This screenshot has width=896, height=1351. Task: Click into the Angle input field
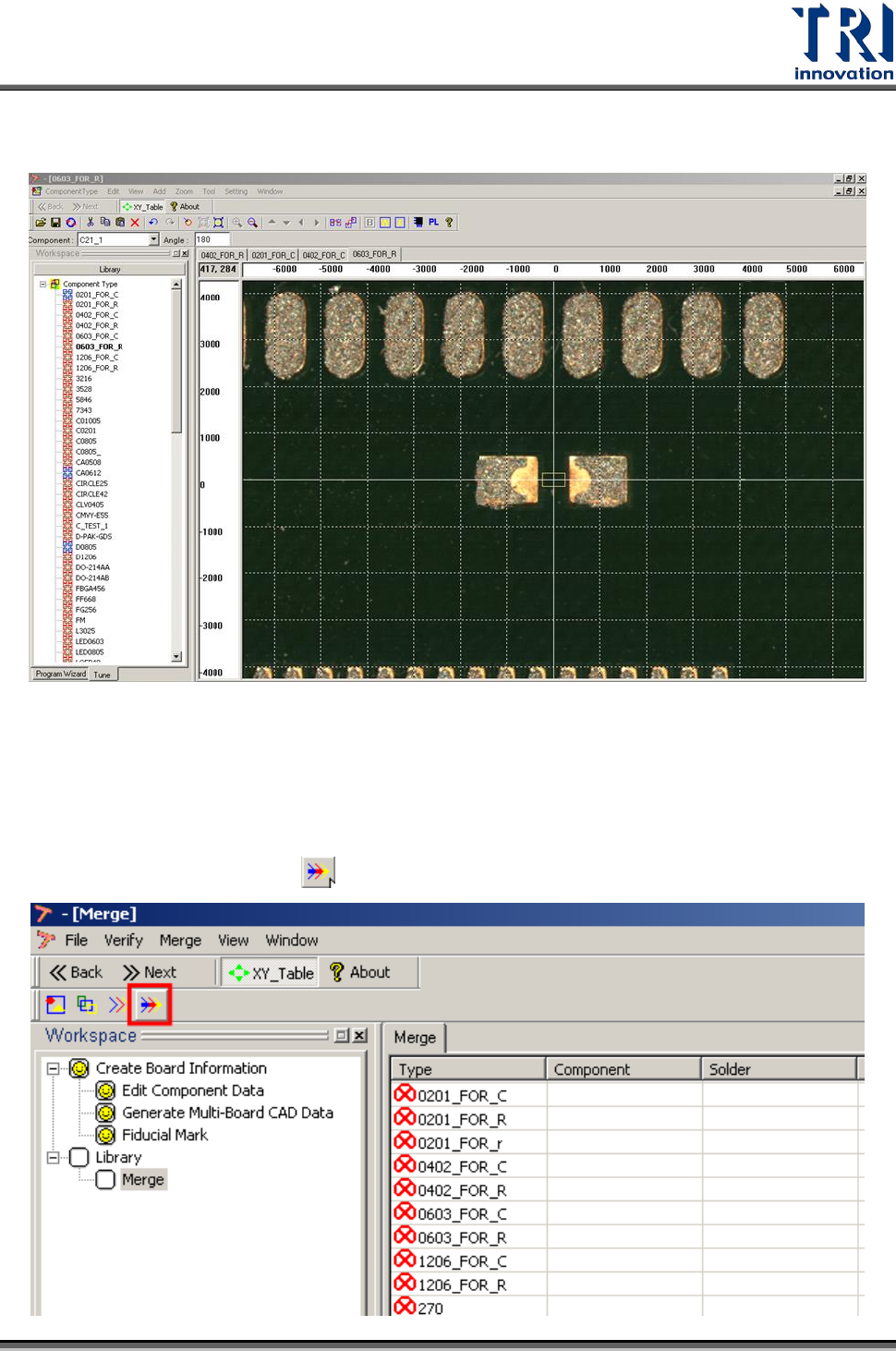pos(212,239)
